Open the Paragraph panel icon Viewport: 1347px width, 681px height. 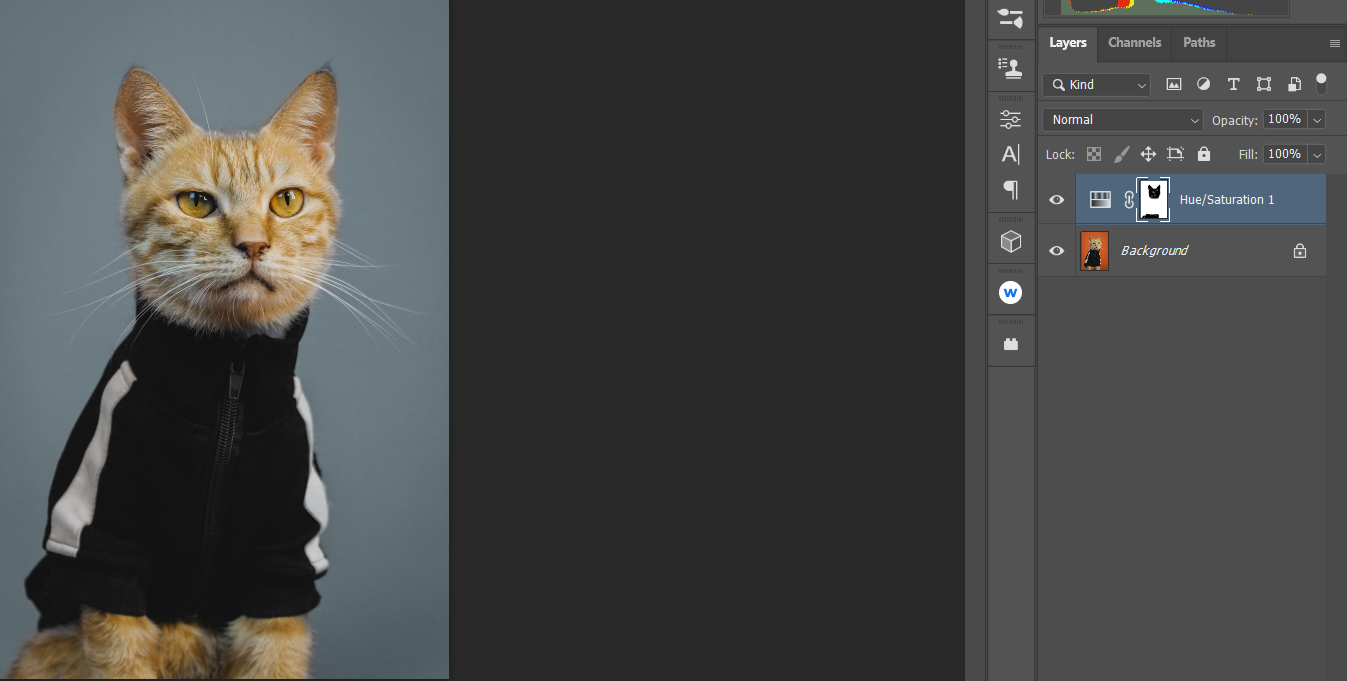(1011, 189)
